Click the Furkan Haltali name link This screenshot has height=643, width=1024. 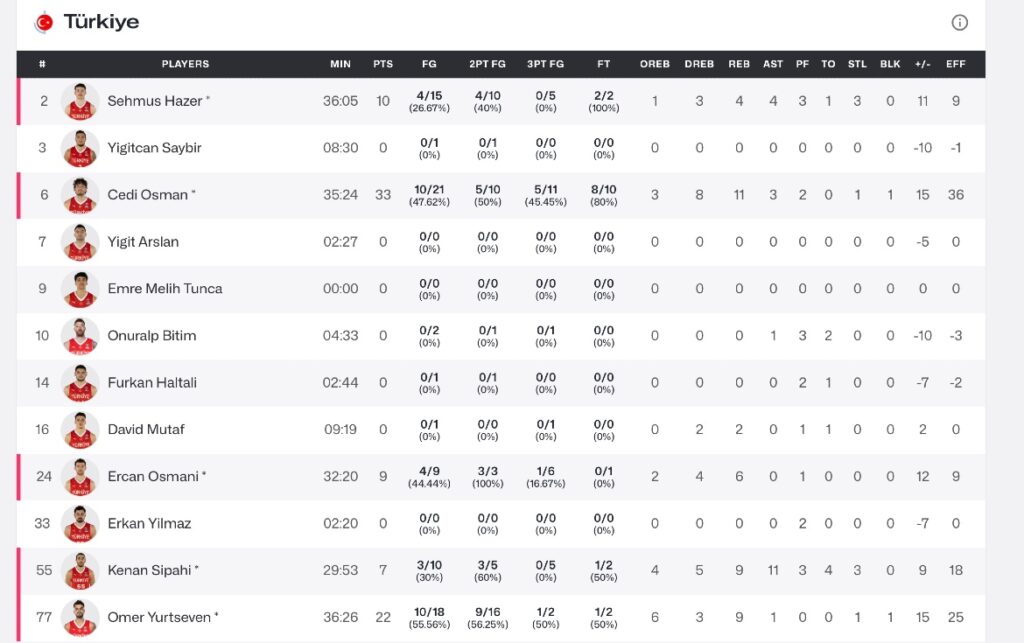click(152, 383)
